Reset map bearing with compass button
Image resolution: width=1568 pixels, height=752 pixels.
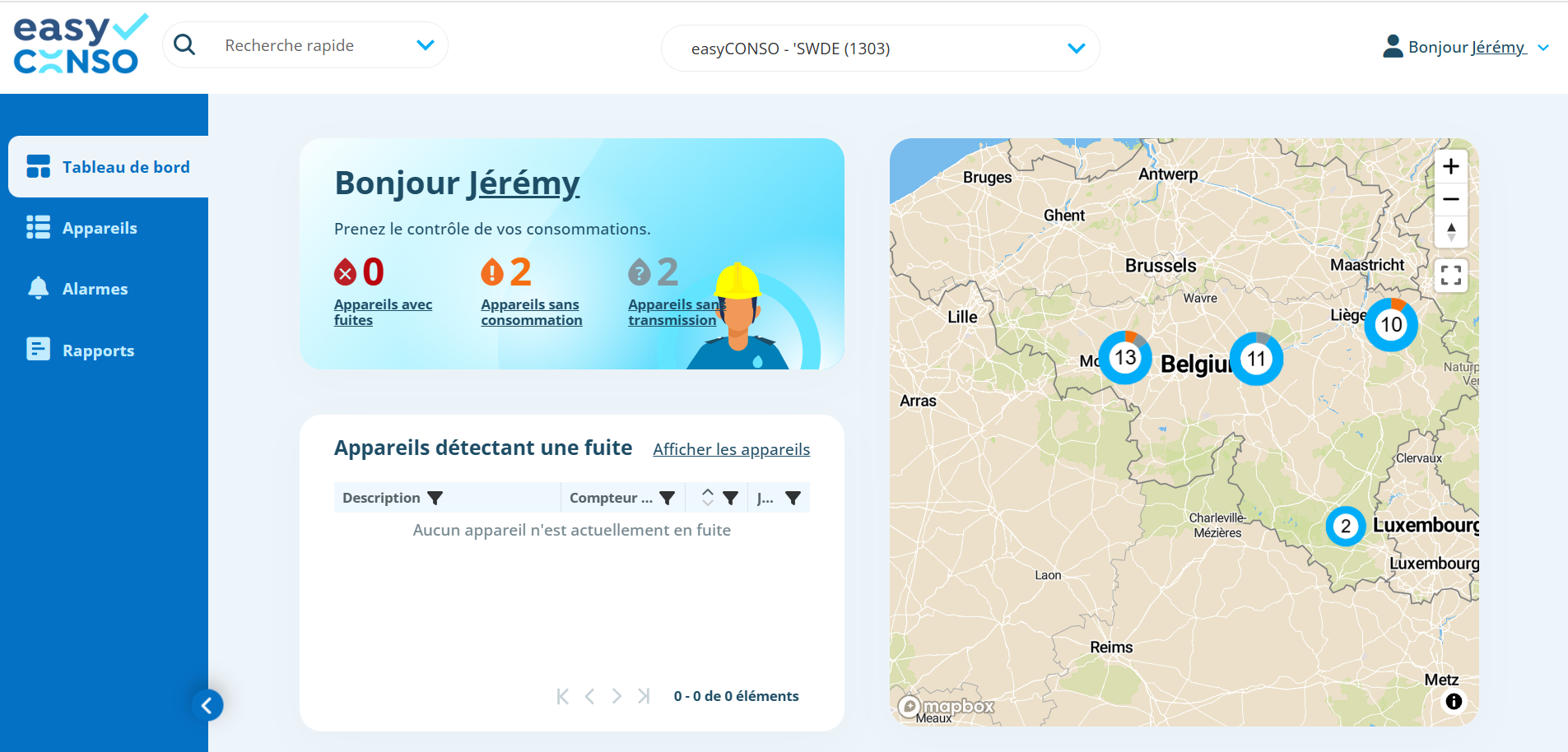tap(1450, 232)
